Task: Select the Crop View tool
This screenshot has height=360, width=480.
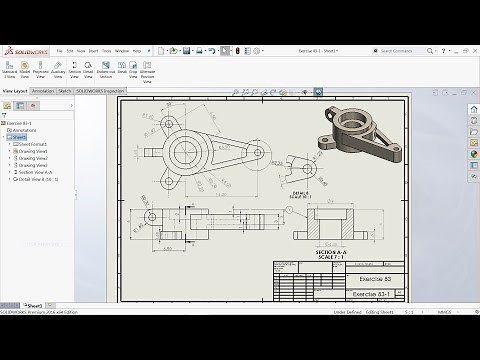Action: coord(133,70)
